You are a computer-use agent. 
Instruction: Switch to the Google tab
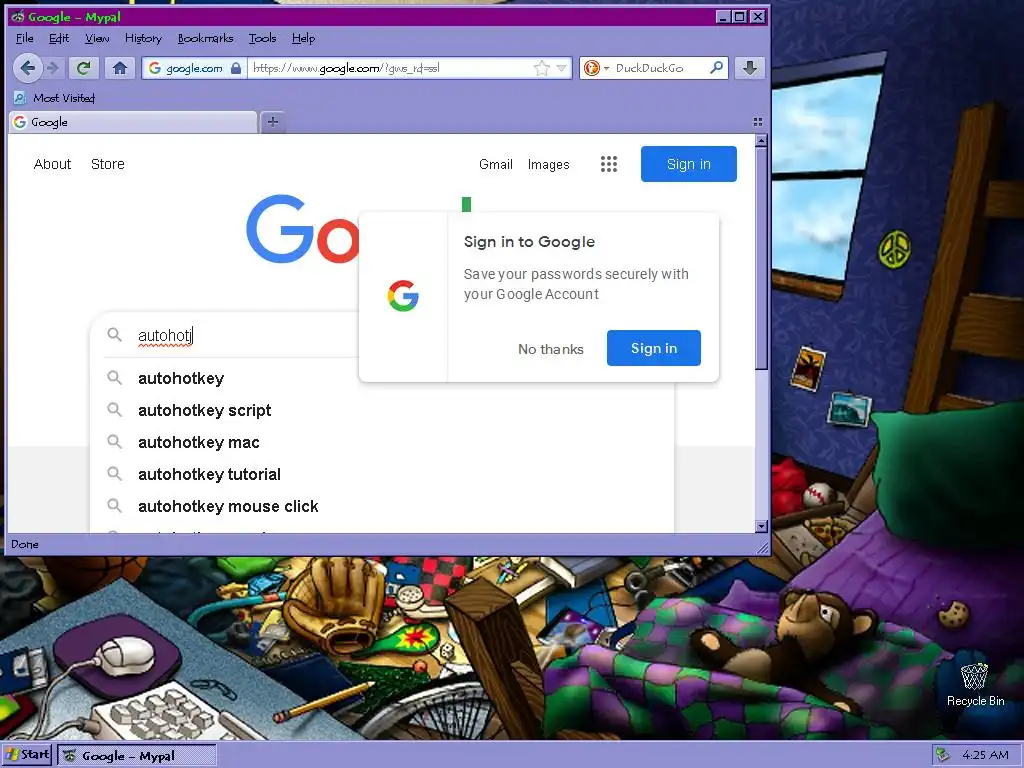(x=133, y=122)
